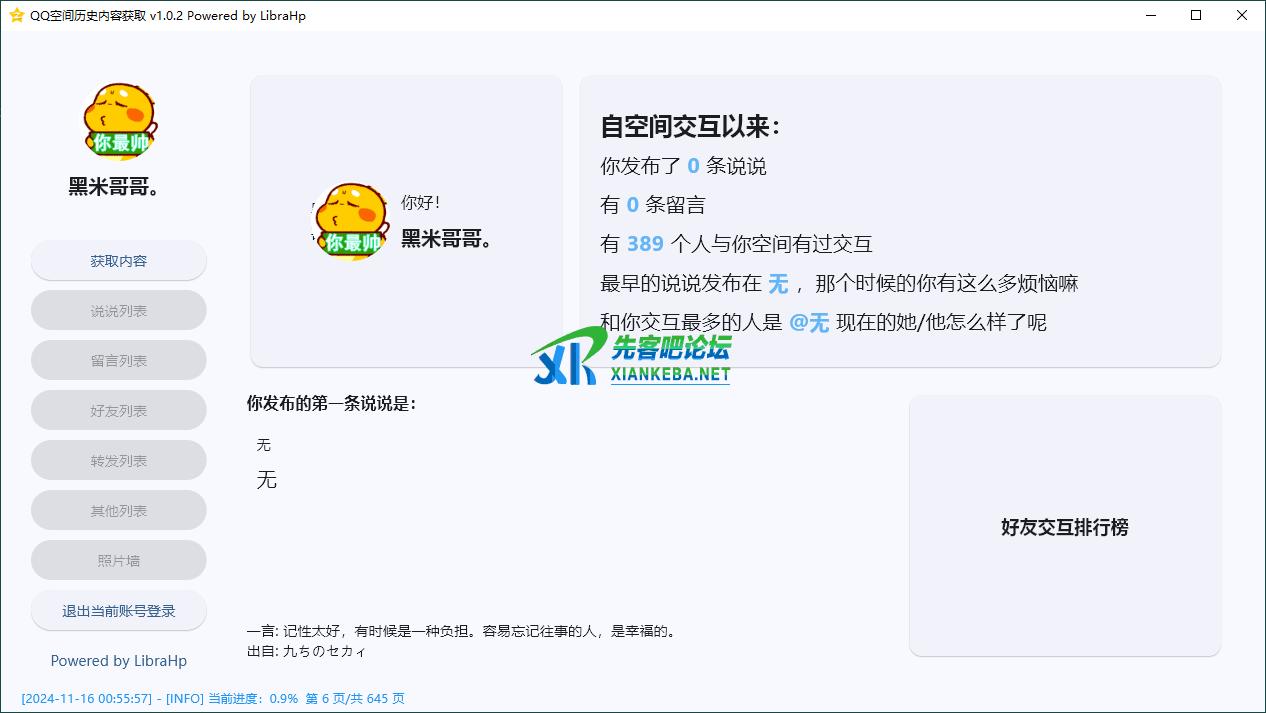Click the 获取内容 button
Screen dimensions: 1266x713
[119, 261]
